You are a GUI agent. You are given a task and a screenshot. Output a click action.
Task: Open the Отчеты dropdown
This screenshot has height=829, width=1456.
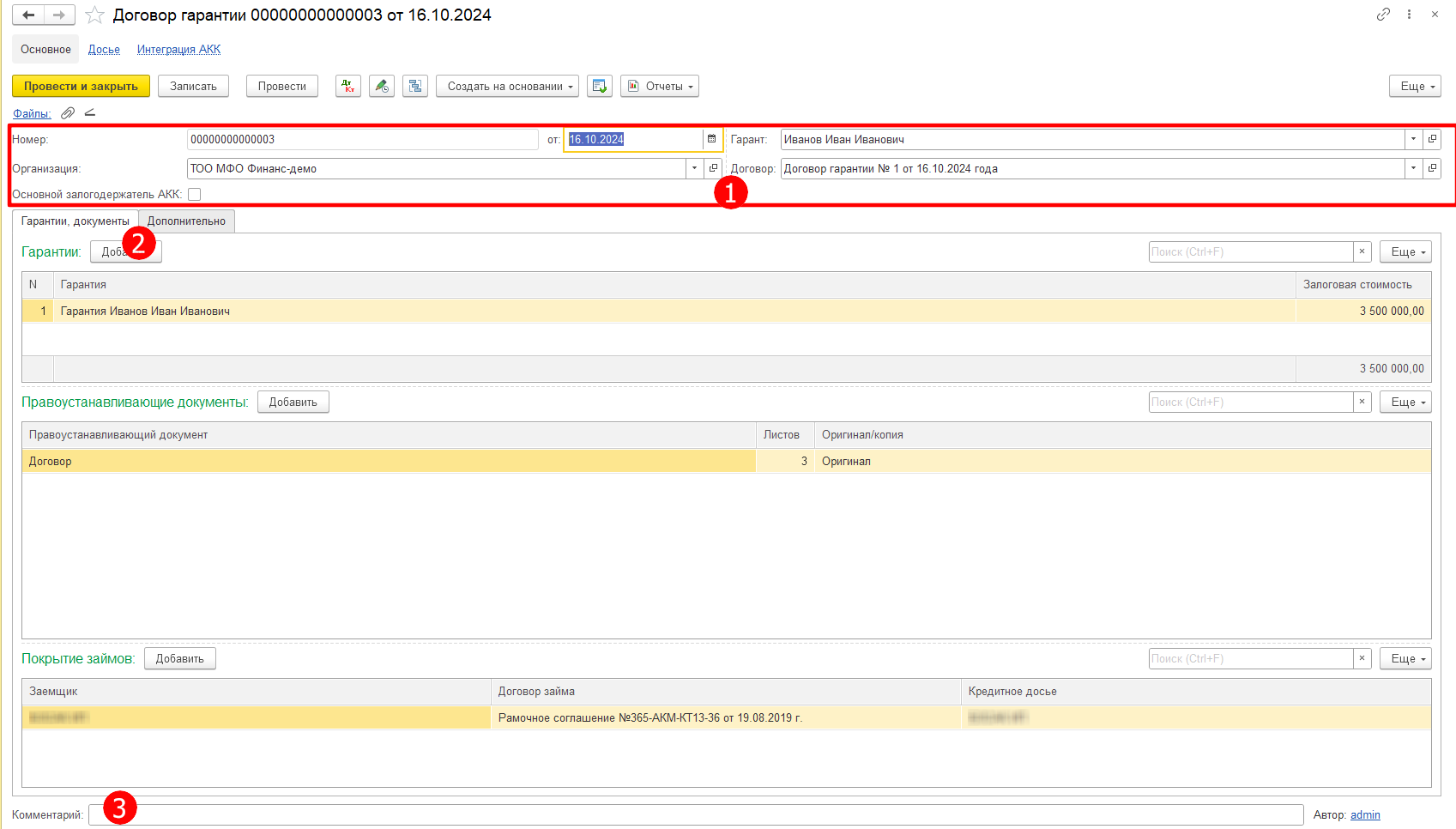[x=660, y=86]
